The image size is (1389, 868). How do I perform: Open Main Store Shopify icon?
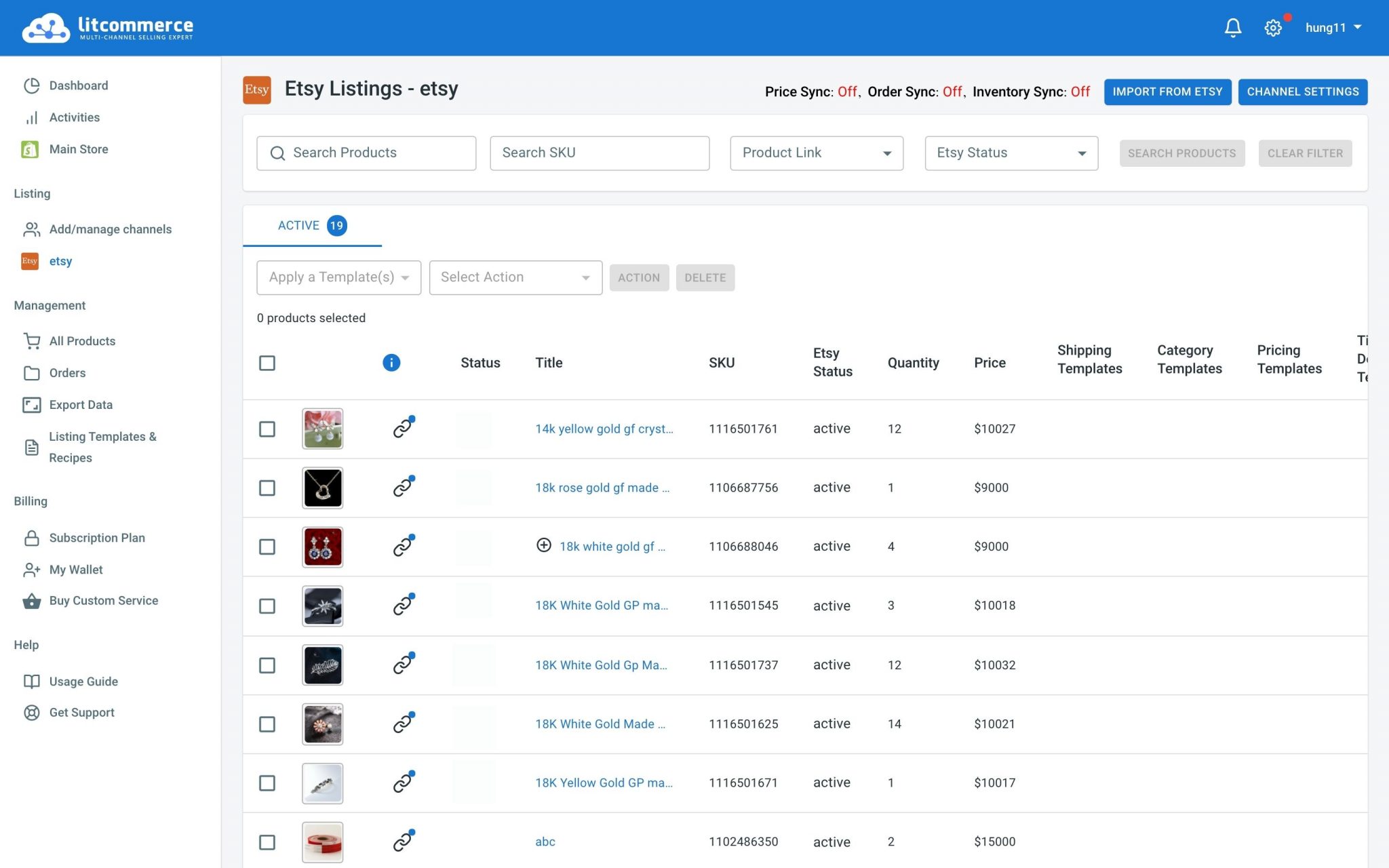click(30, 149)
